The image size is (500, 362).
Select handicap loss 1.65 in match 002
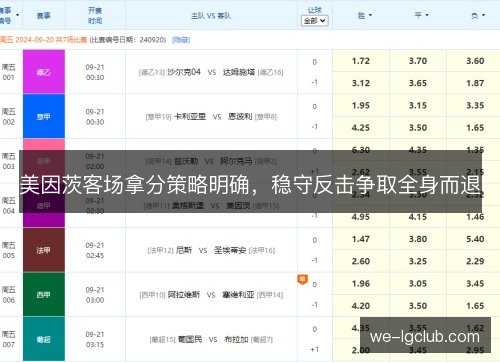click(x=475, y=128)
